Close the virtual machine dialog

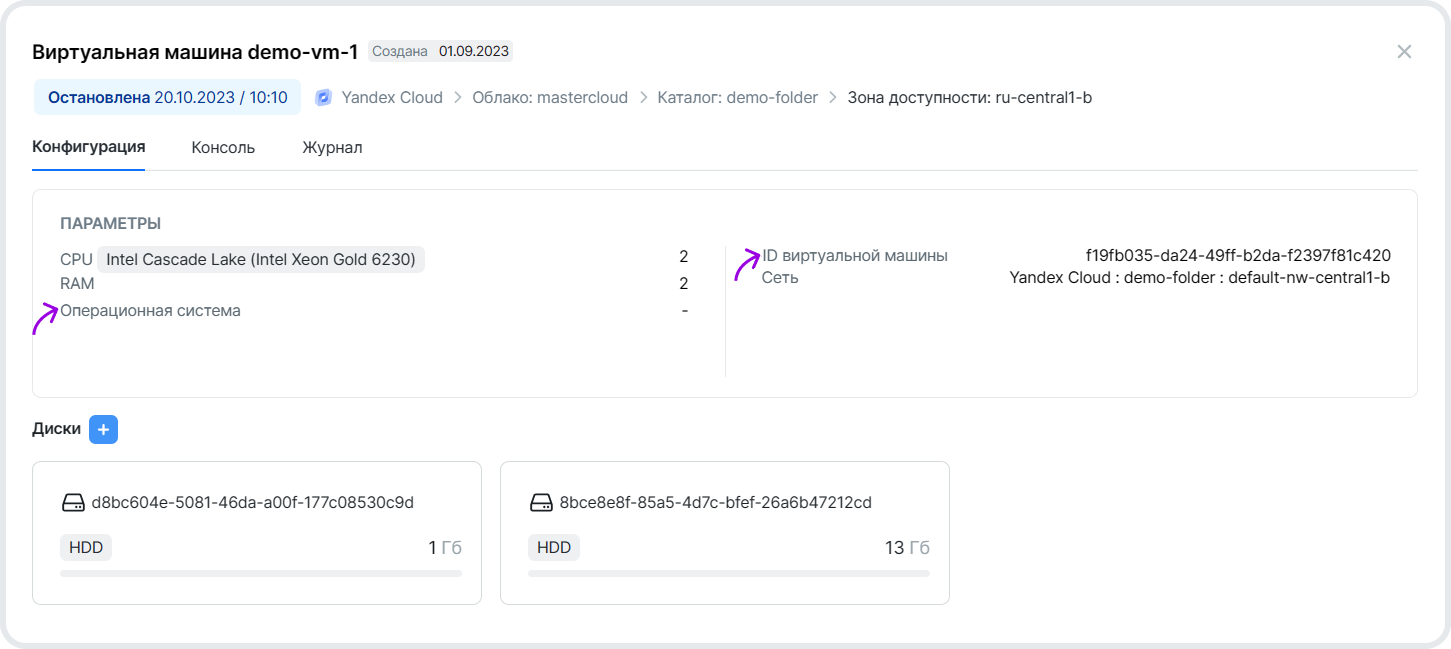coord(1404,52)
